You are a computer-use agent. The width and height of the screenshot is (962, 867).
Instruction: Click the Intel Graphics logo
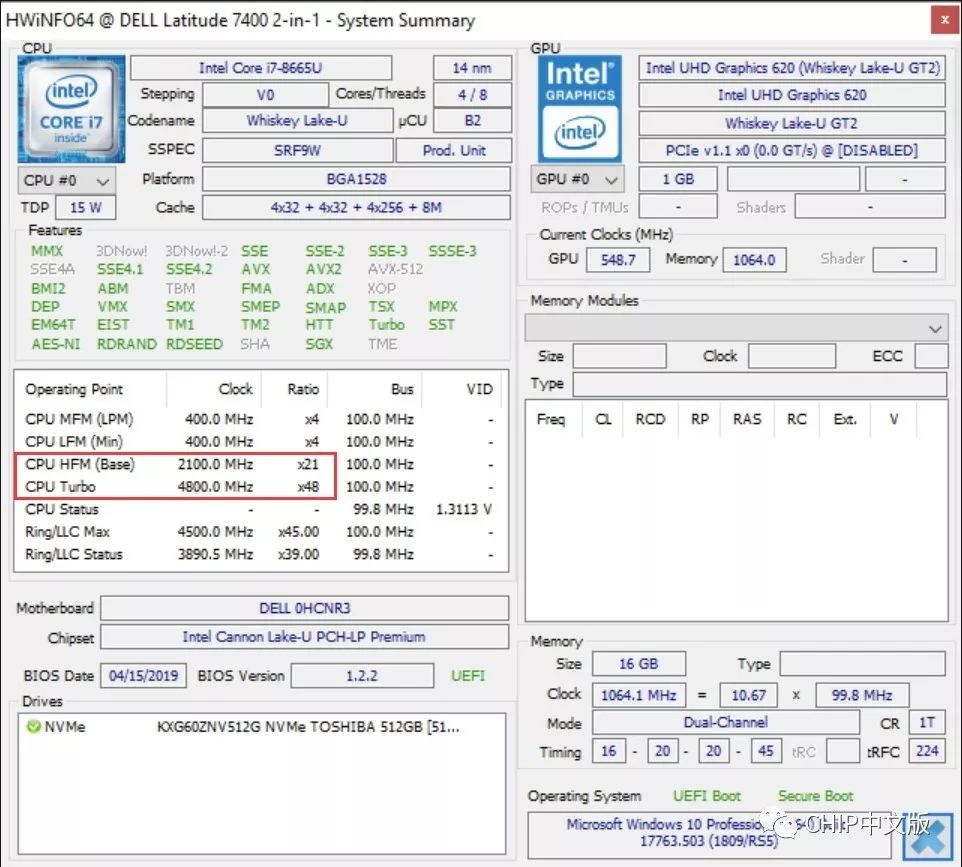coord(580,109)
